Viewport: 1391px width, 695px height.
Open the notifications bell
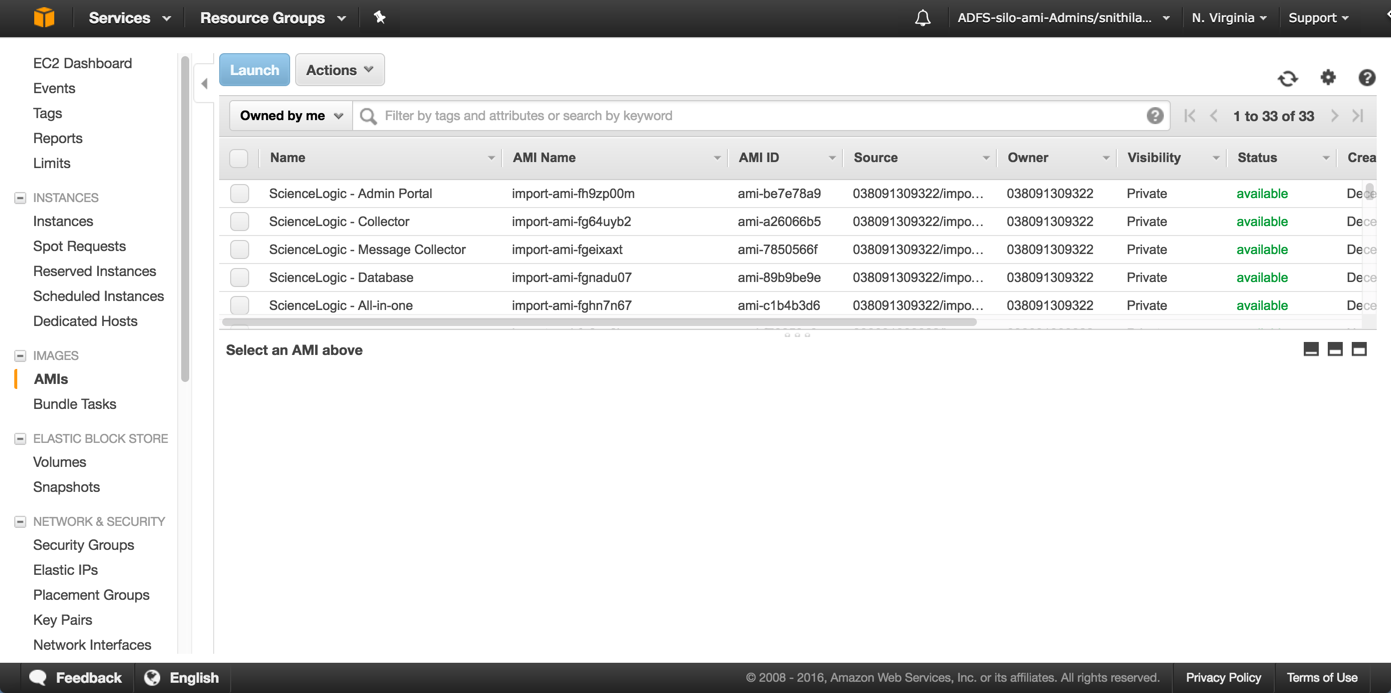point(922,18)
